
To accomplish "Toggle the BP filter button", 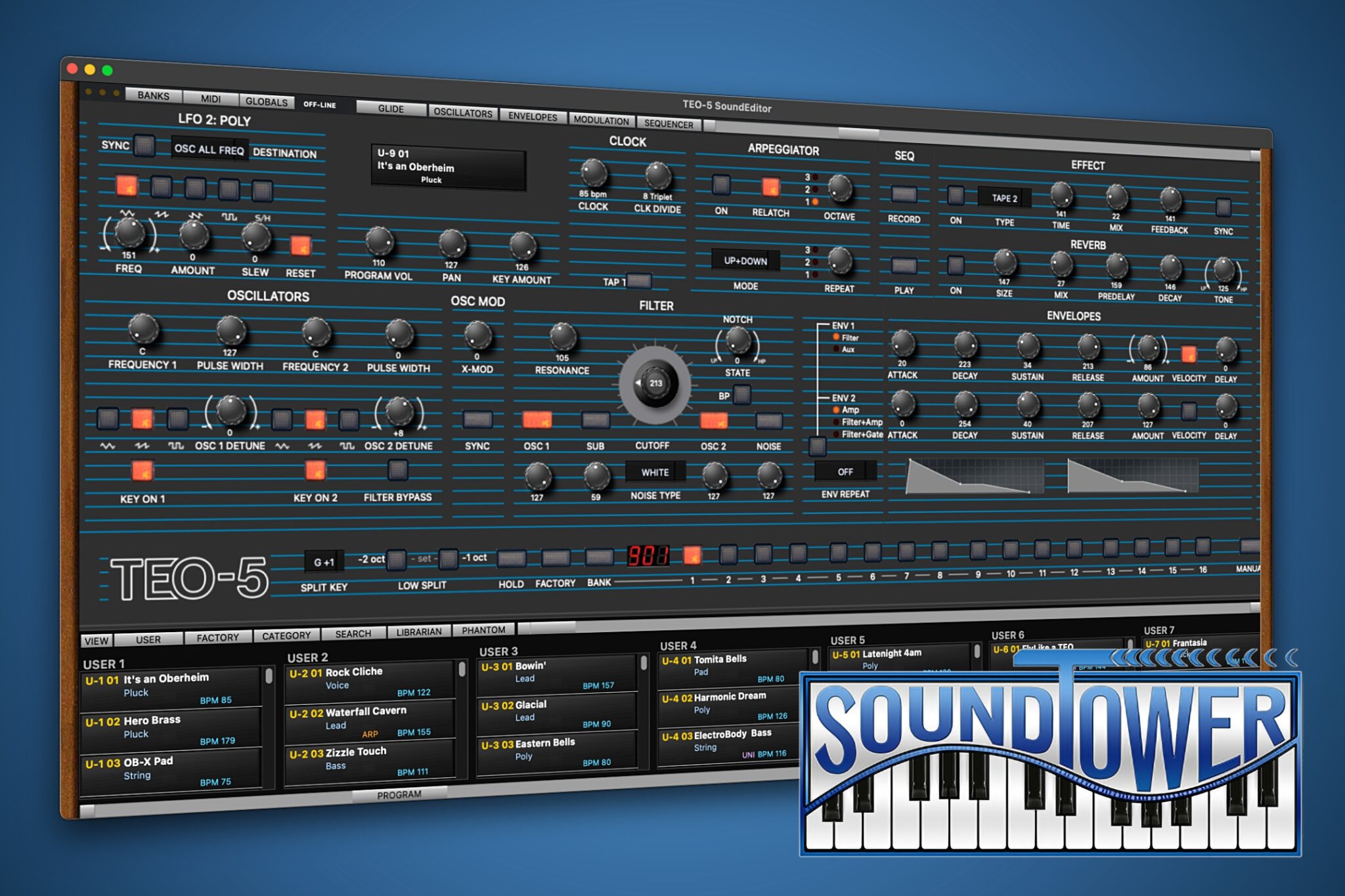I will [x=741, y=395].
